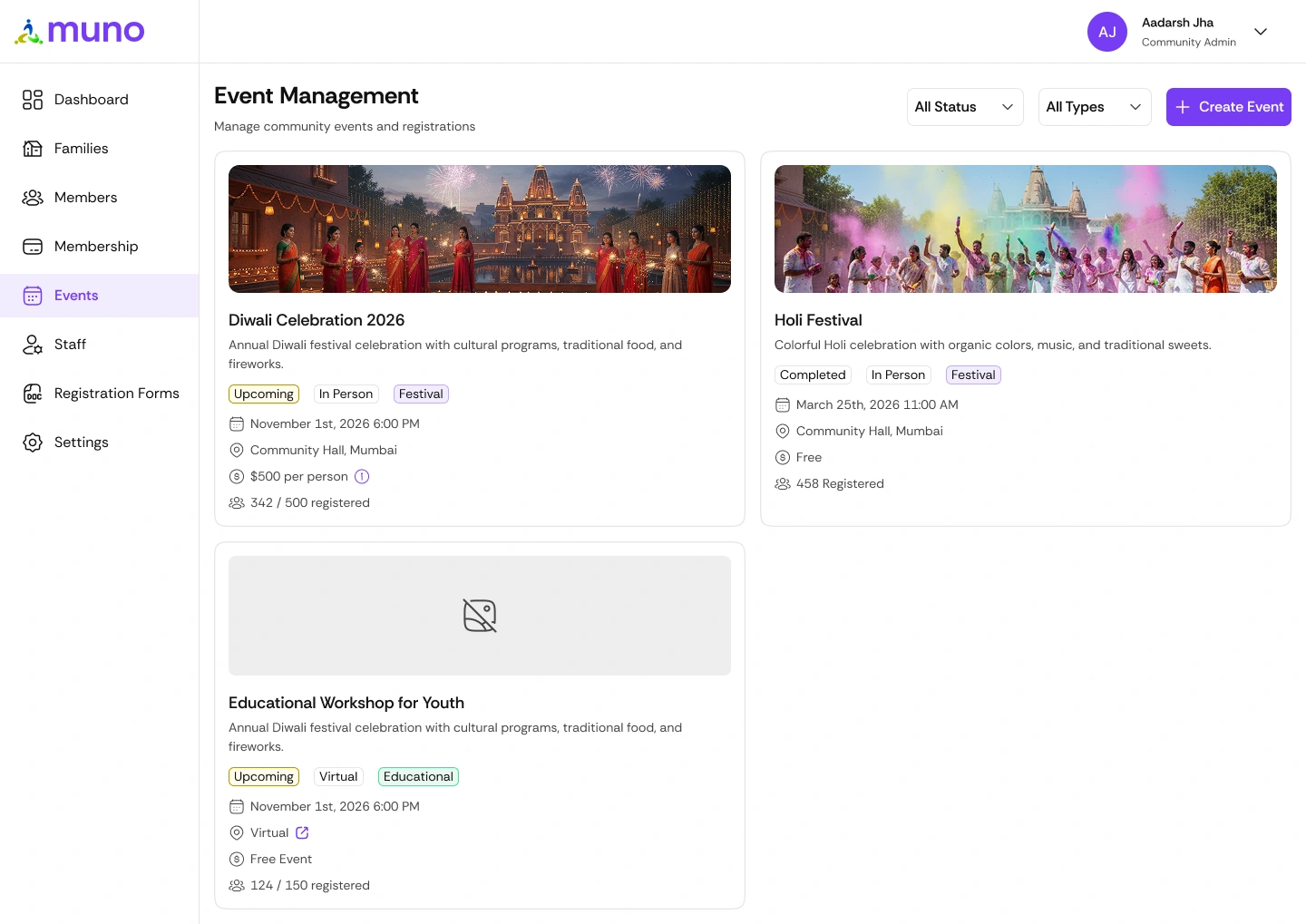The width and height of the screenshot is (1306, 924).
Task: Open the Holi Festival event title
Action: pyautogui.click(x=818, y=320)
